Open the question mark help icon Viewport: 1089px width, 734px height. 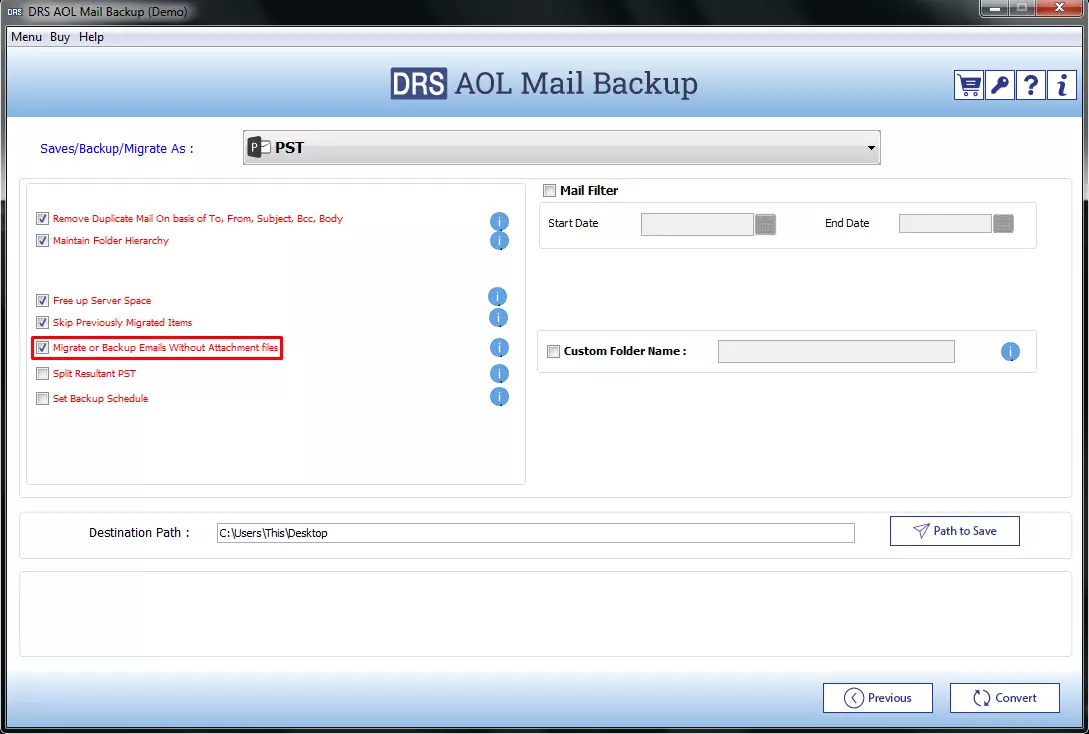click(x=1031, y=85)
